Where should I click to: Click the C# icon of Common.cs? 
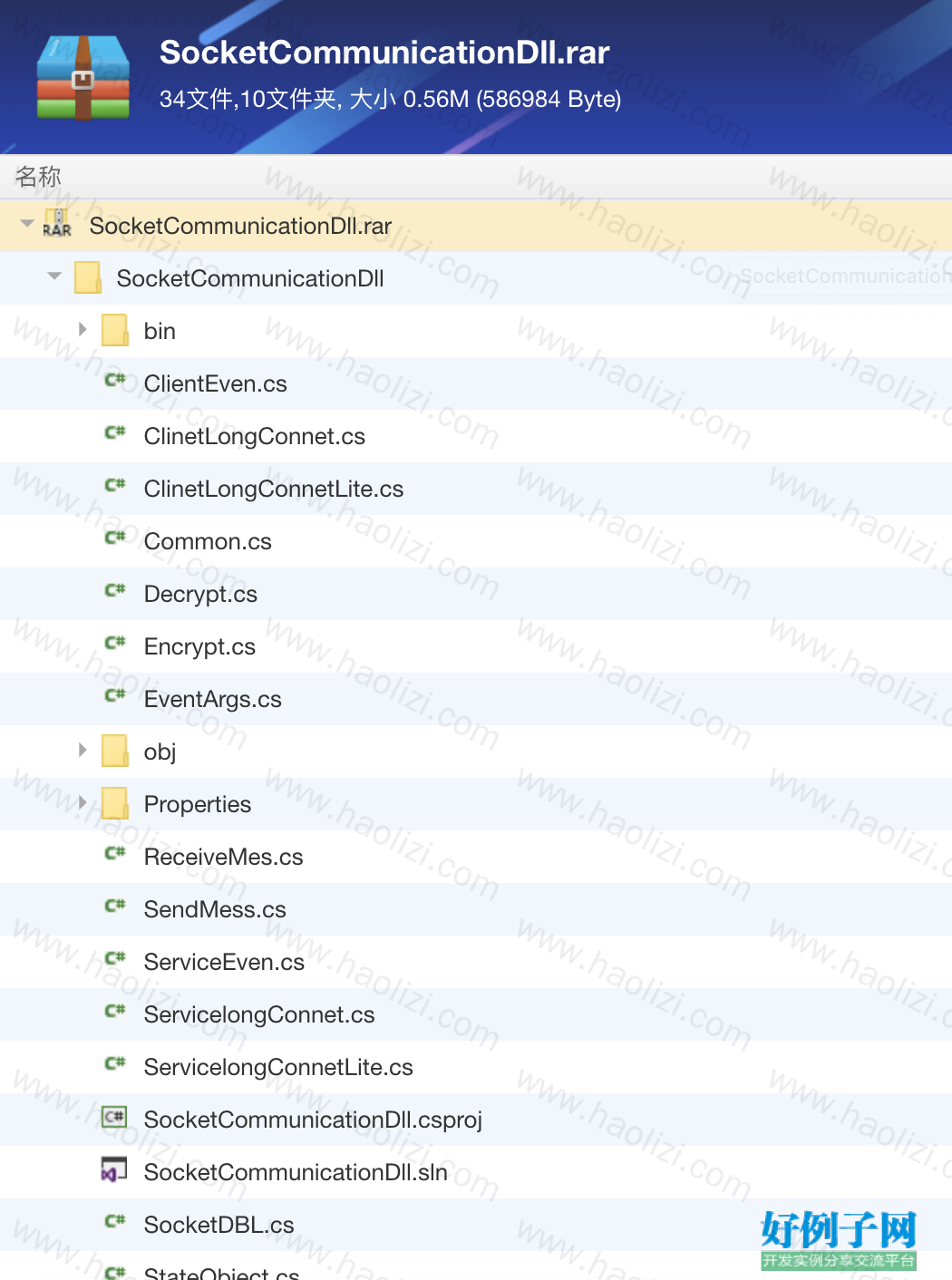point(115,538)
